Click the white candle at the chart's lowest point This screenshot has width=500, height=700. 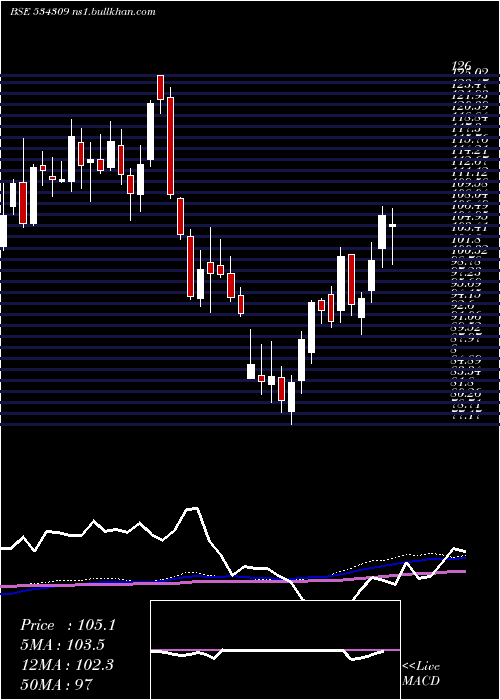pos(292,400)
